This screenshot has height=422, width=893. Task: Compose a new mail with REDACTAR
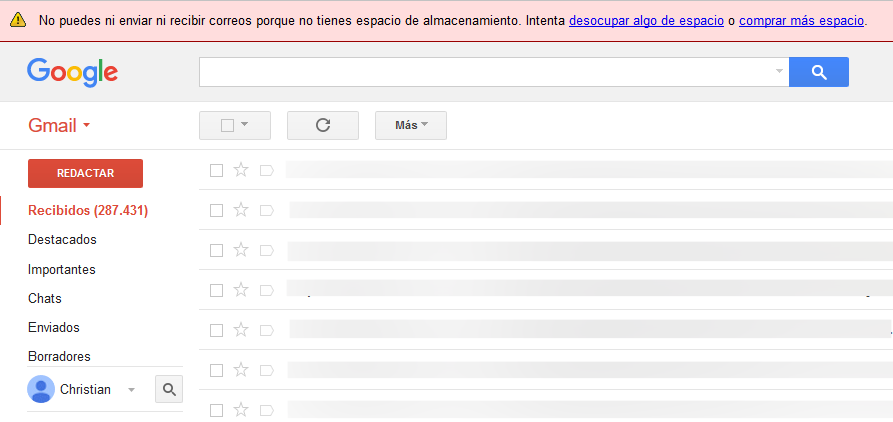(x=85, y=173)
